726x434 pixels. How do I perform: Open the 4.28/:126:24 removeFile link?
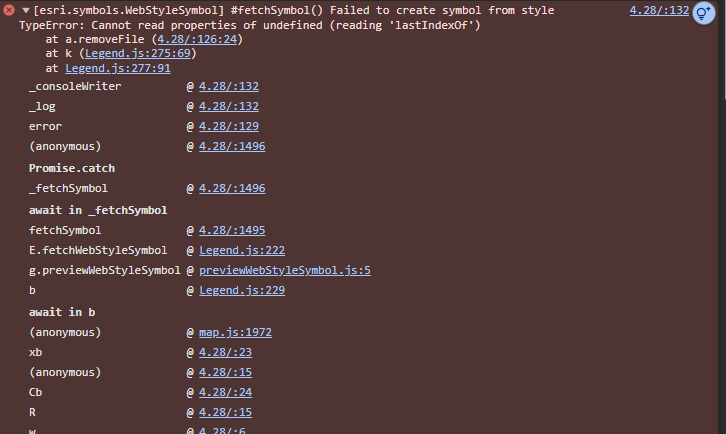point(197,39)
